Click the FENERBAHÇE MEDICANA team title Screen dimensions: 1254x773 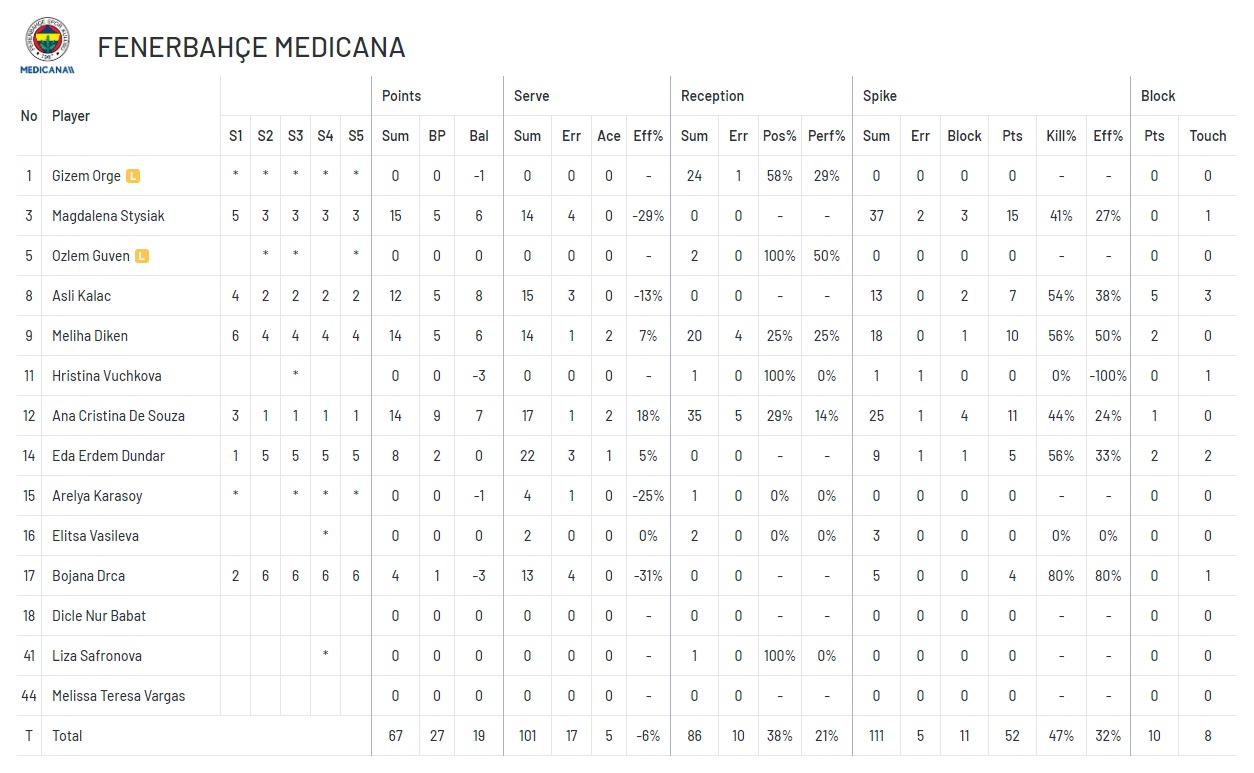coord(251,47)
